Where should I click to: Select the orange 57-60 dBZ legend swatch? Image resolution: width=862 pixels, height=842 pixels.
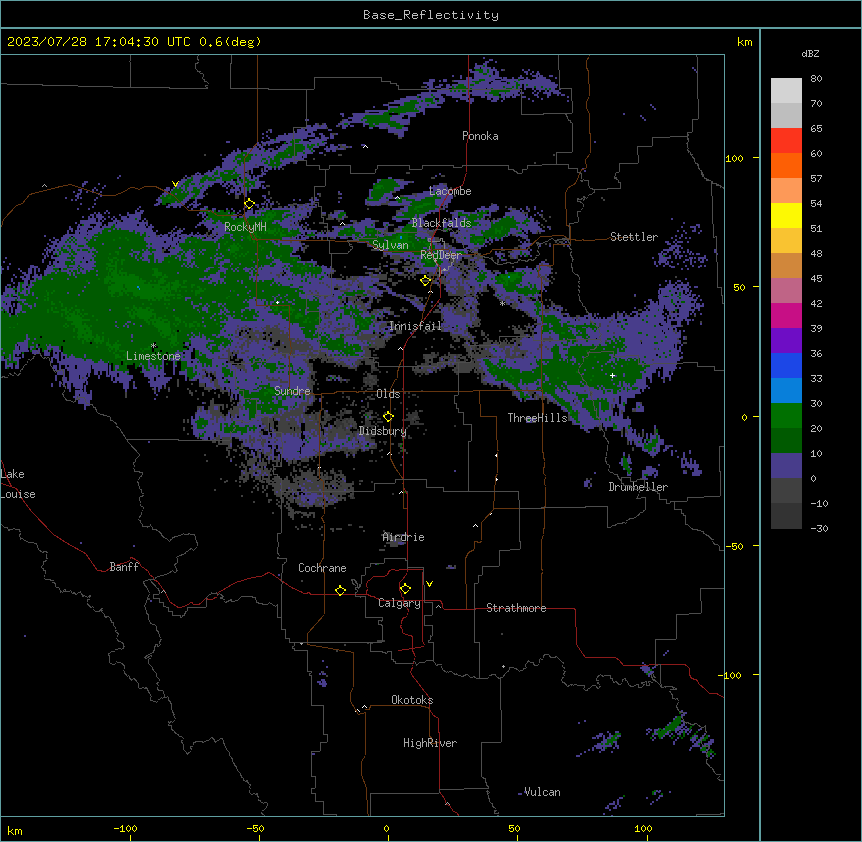click(786, 166)
